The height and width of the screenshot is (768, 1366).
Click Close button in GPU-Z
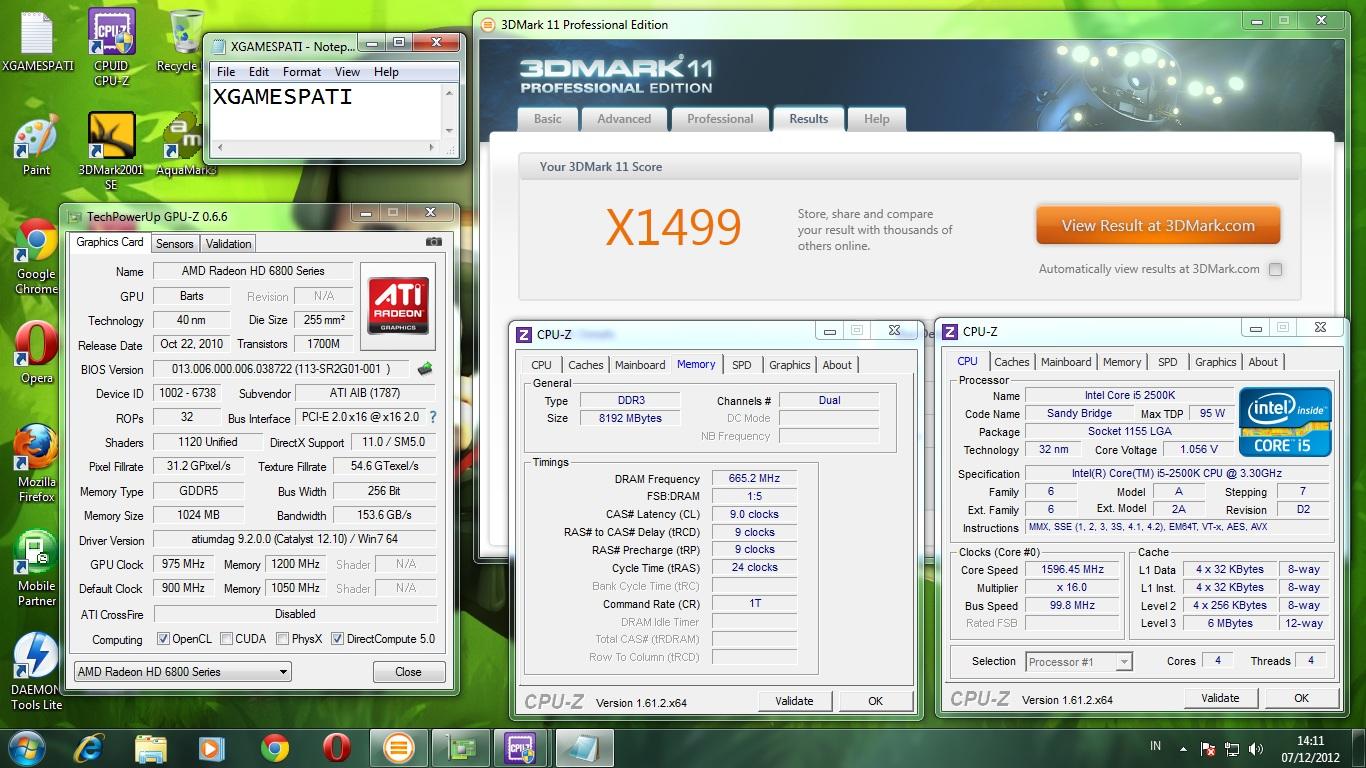click(408, 672)
